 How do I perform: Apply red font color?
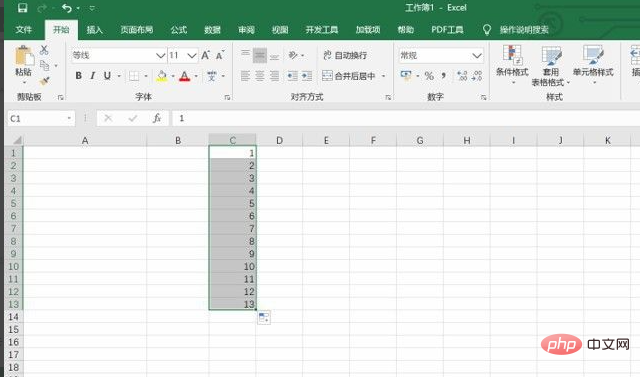tap(184, 76)
